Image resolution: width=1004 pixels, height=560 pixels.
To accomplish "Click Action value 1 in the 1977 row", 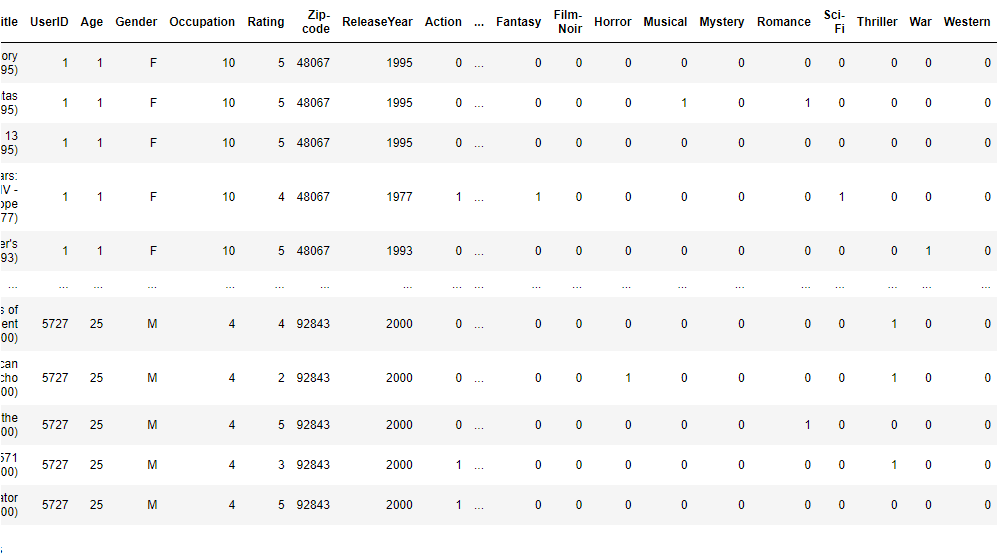I will pyautogui.click(x=458, y=197).
